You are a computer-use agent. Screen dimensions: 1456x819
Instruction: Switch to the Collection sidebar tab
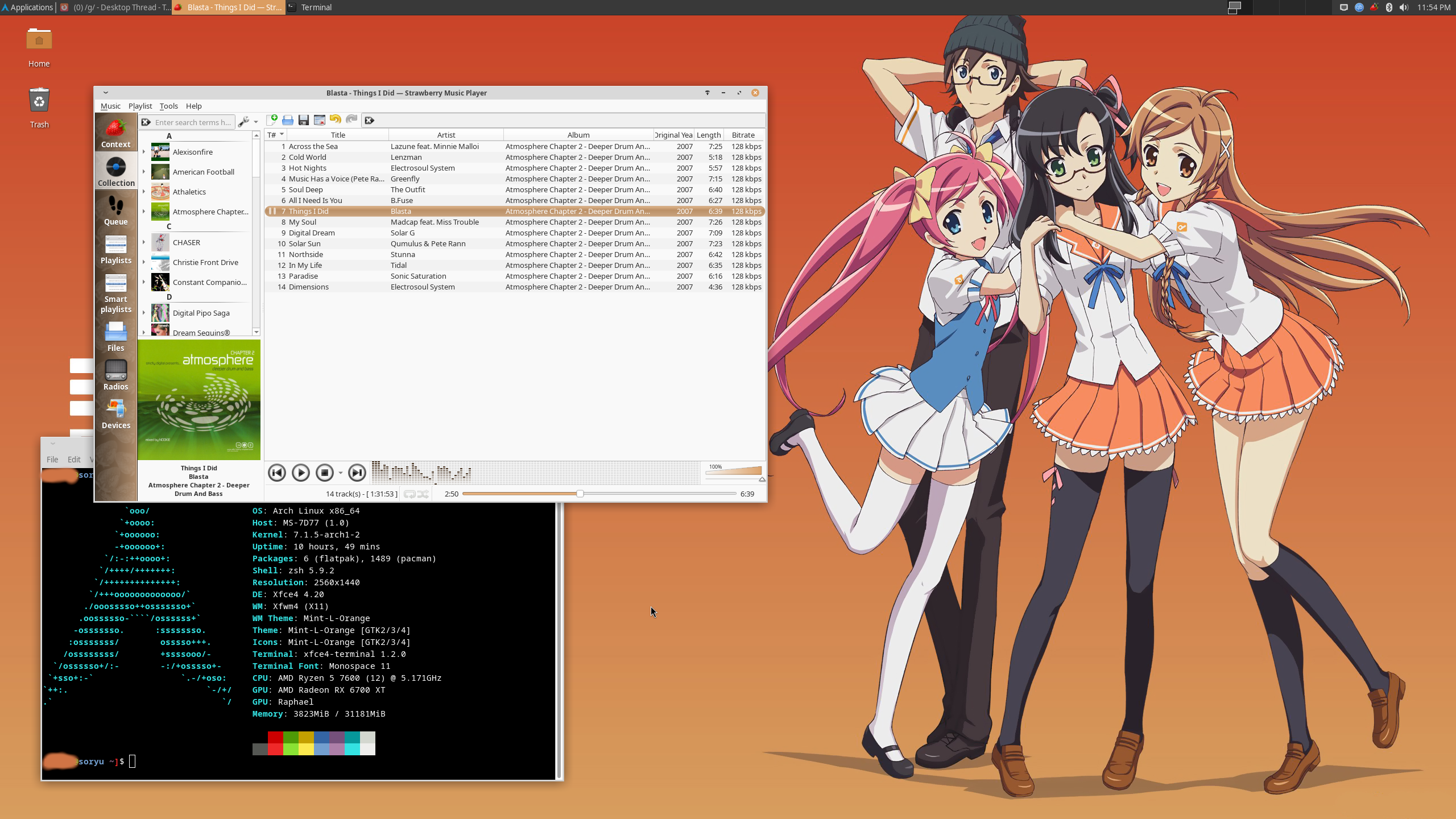point(115,171)
